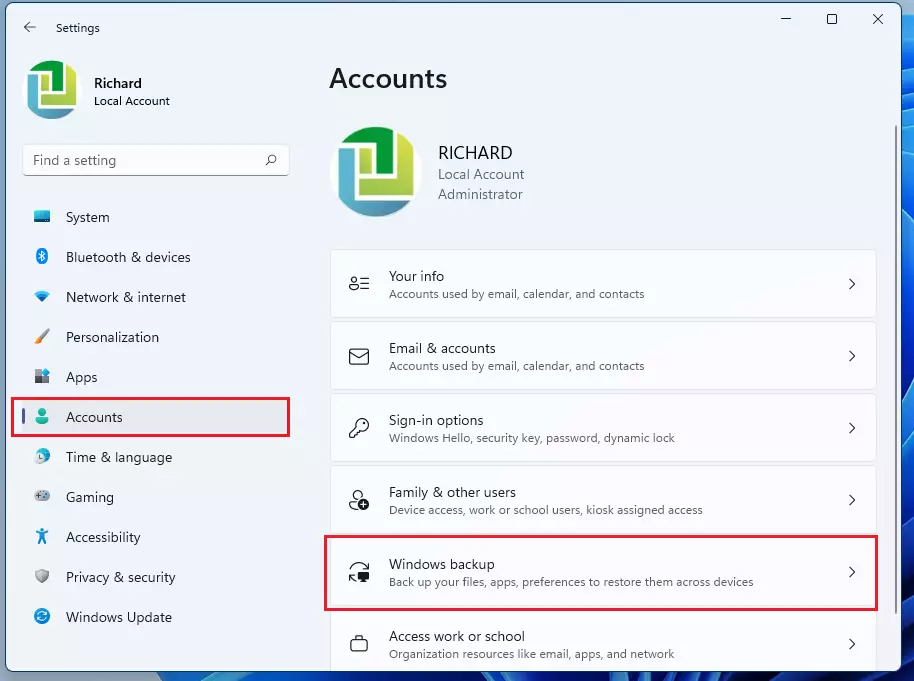The width and height of the screenshot is (914, 681).
Task: Click the Apps icon in sidebar
Action: click(42, 377)
